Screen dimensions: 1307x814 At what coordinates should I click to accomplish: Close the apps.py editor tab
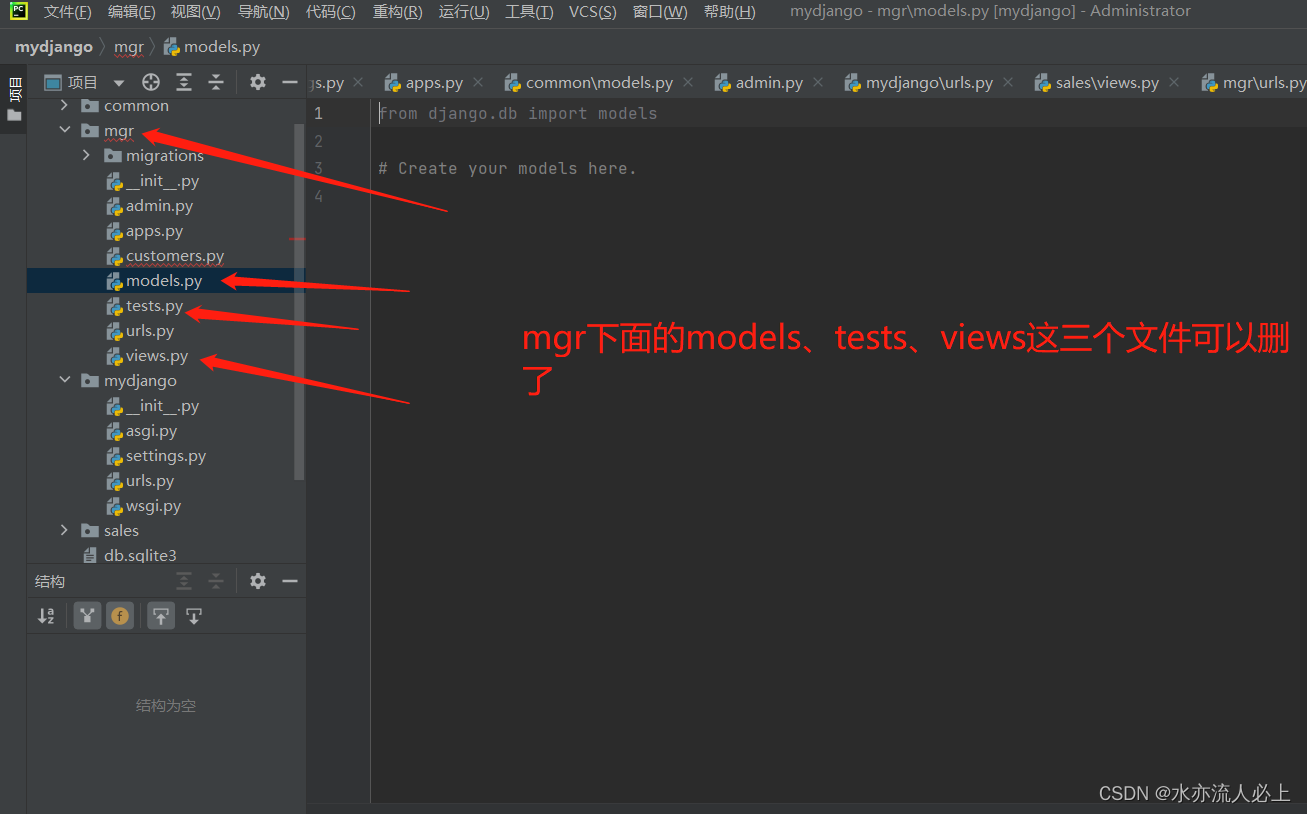(x=478, y=82)
